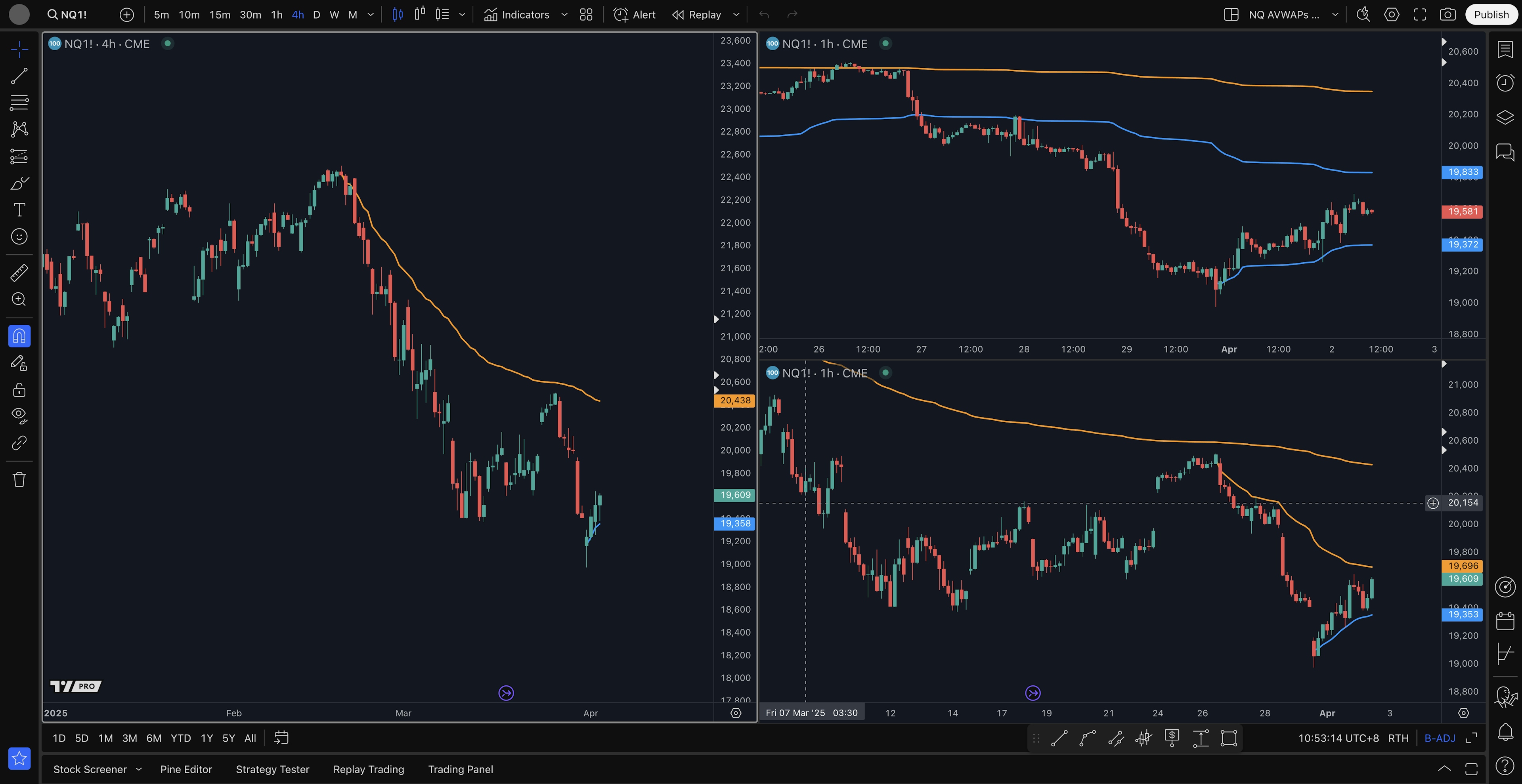The height and width of the screenshot is (784, 1522).
Task: Open the Fibonacci retracement tool
Action: (19, 102)
